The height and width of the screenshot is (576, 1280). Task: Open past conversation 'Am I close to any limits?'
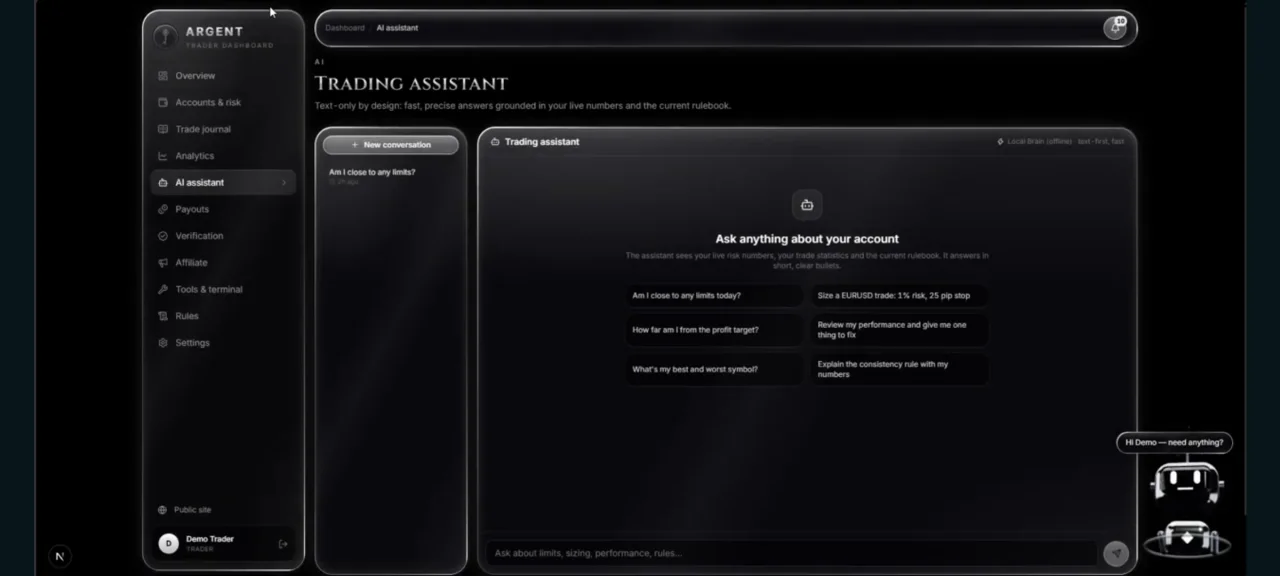tap(391, 176)
